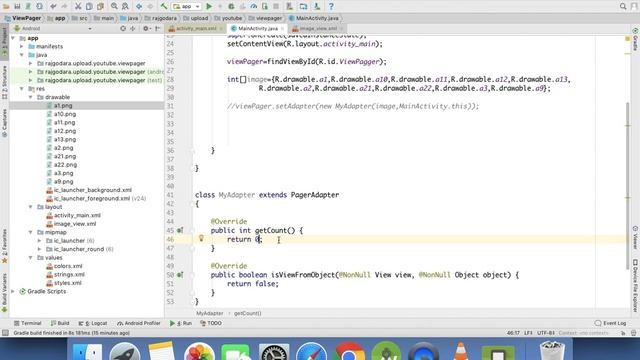The width and height of the screenshot is (640, 360).
Task: Click the Paste toolbar icon
Action: [x=100, y=6]
